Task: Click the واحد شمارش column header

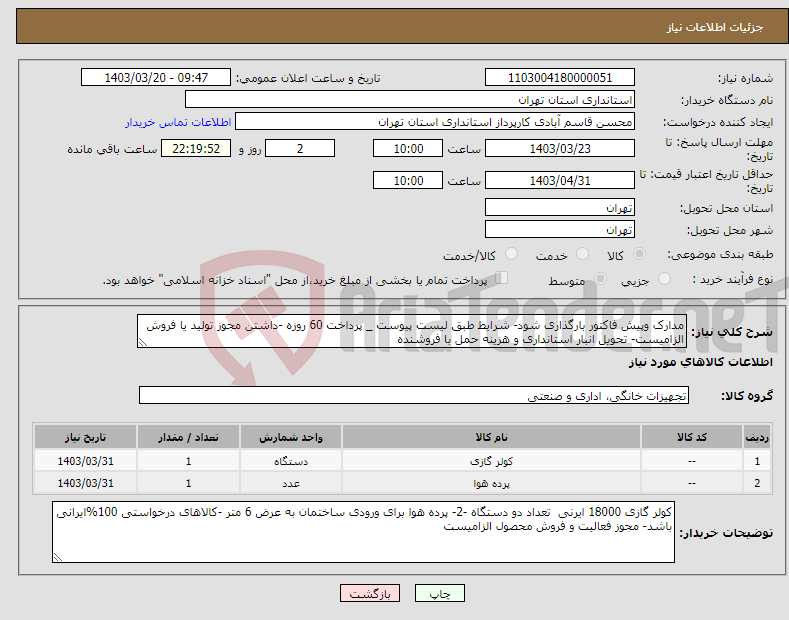Action: (x=291, y=437)
